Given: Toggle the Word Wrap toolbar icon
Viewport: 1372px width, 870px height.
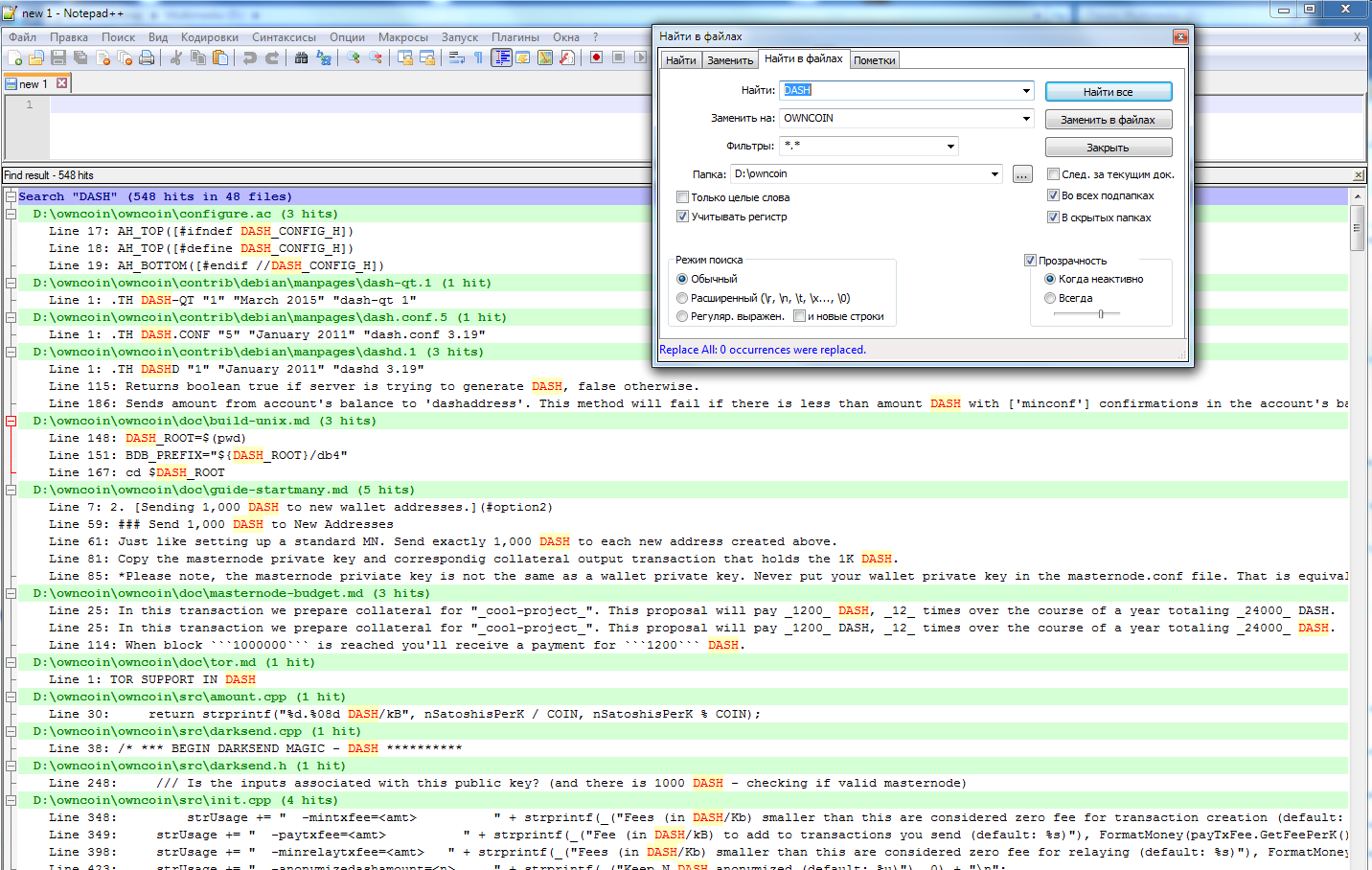Looking at the screenshot, I should pyautogui.click(x=457, y=57).
